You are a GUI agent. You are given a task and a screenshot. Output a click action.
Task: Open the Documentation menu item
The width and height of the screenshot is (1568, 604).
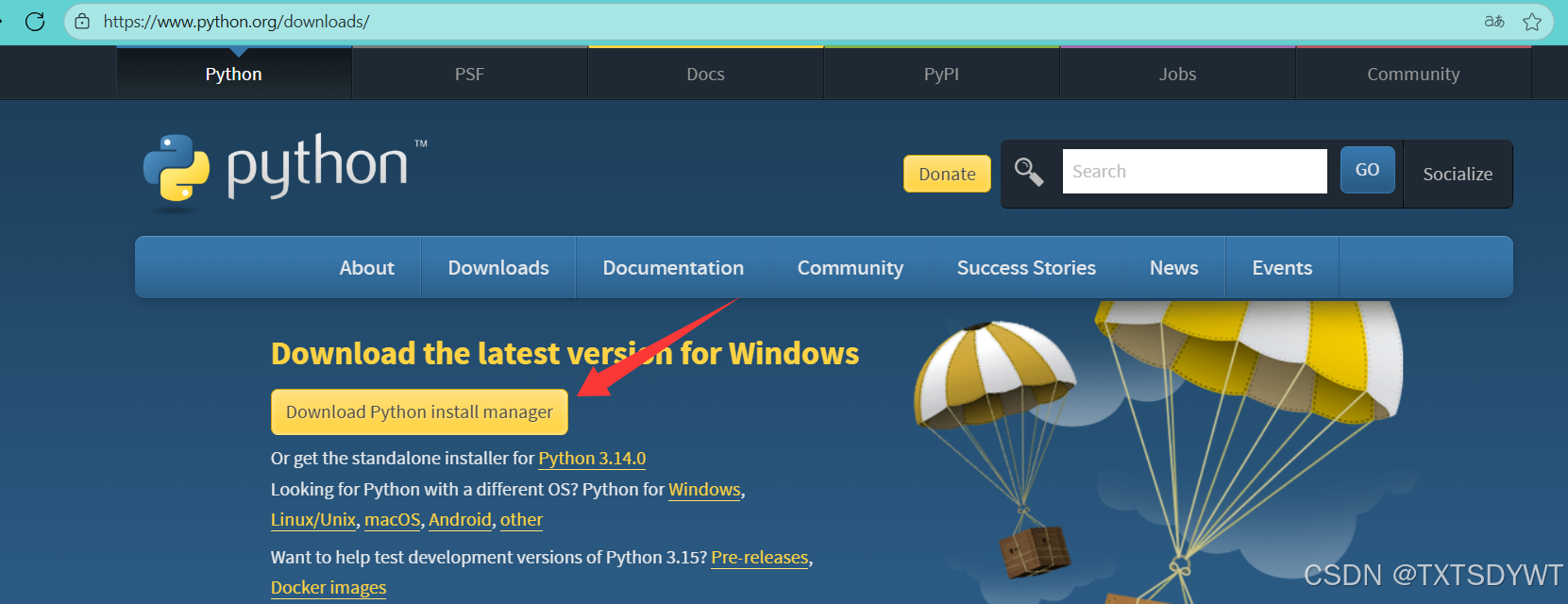pos(673,268)
